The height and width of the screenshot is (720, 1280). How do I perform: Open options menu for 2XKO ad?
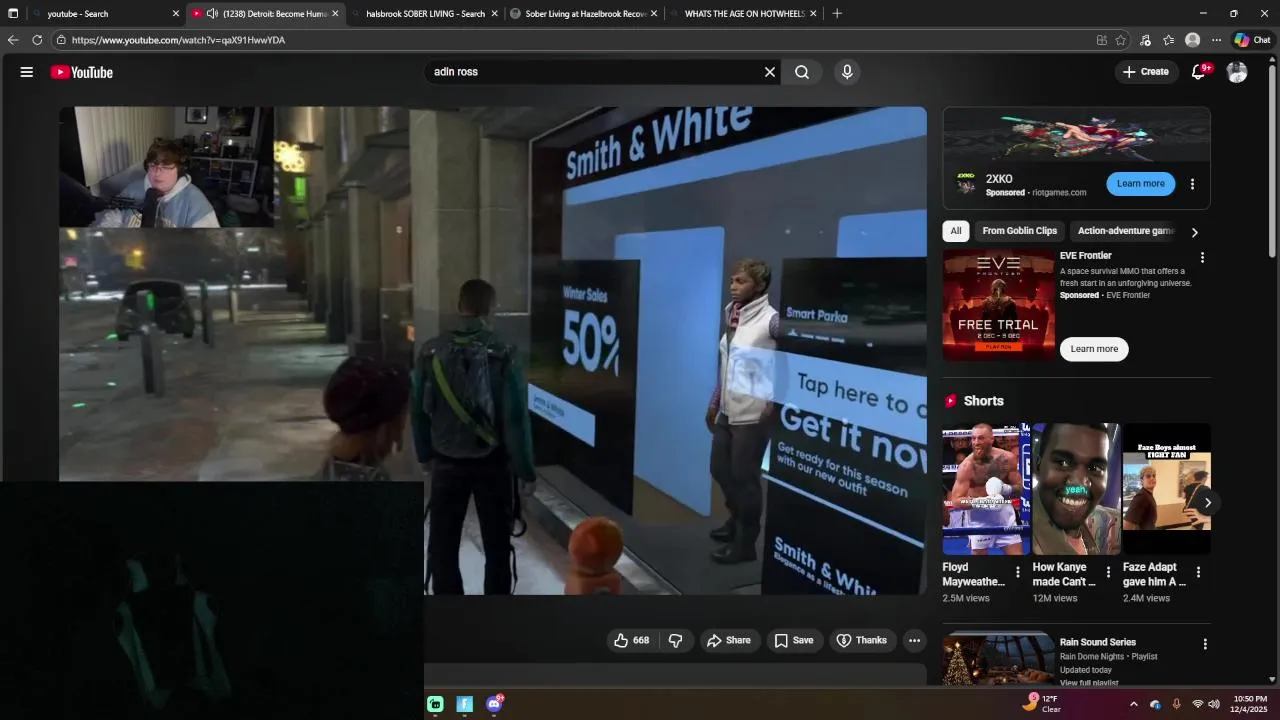(1192, 184)
